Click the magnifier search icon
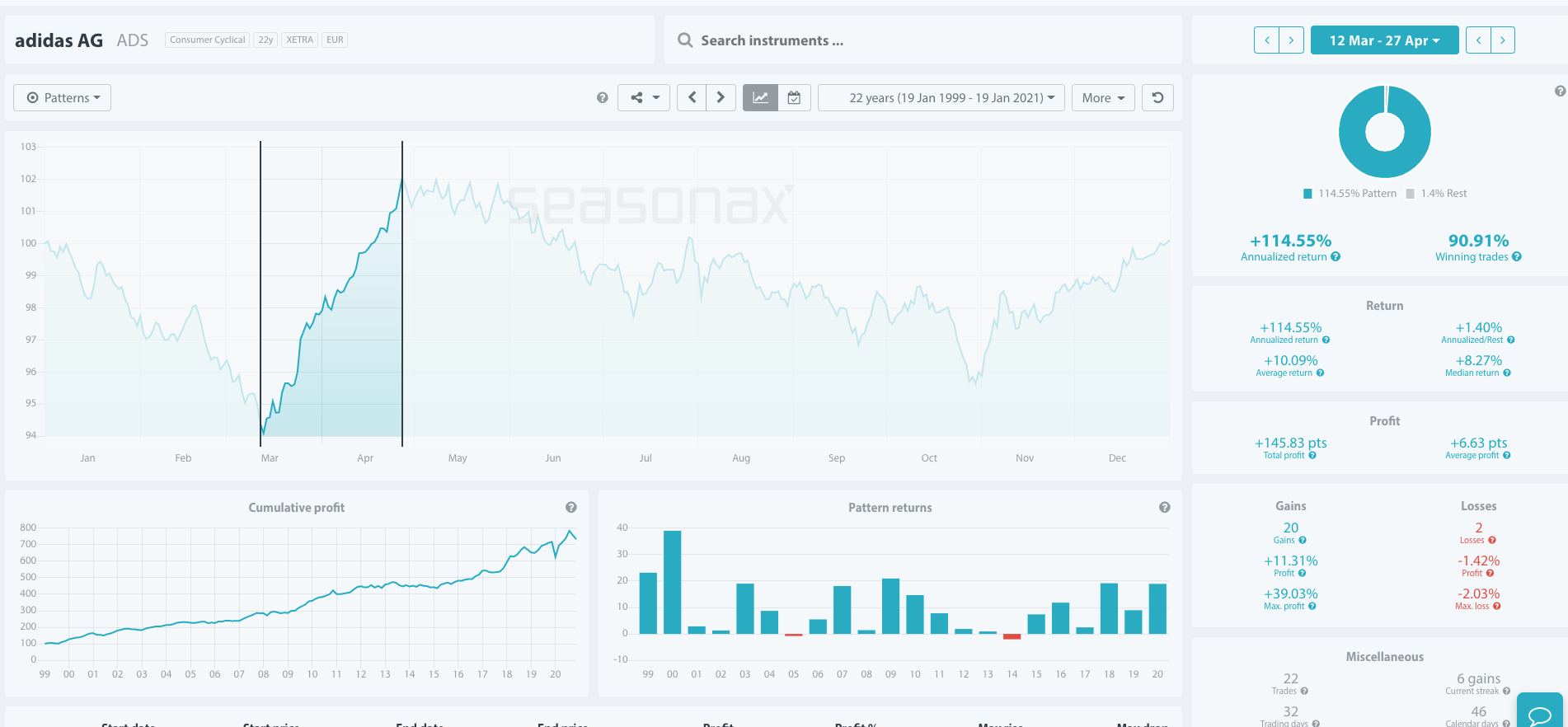 pyautogui.click(x=685, y=40)
